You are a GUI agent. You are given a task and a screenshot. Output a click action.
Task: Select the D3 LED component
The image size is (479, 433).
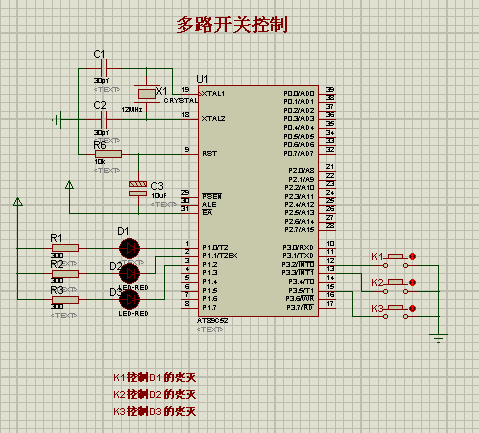click(x=129, y=299)
